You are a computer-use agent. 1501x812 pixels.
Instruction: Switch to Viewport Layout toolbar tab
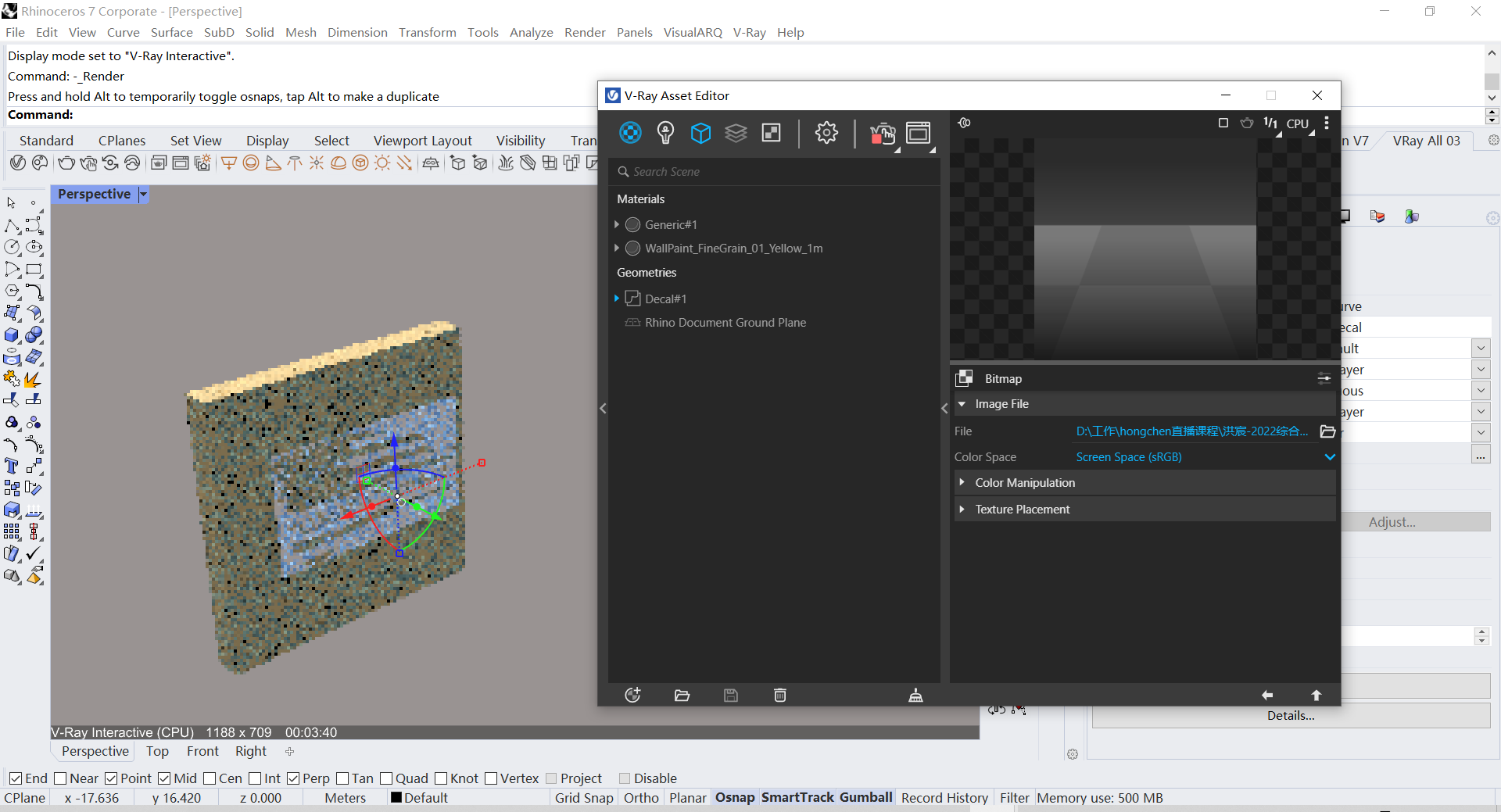(422, 141)
